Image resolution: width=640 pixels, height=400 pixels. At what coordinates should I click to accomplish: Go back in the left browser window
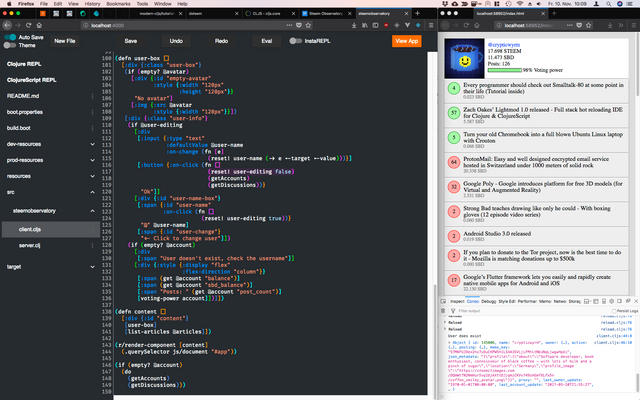click(x=7, y=25)
